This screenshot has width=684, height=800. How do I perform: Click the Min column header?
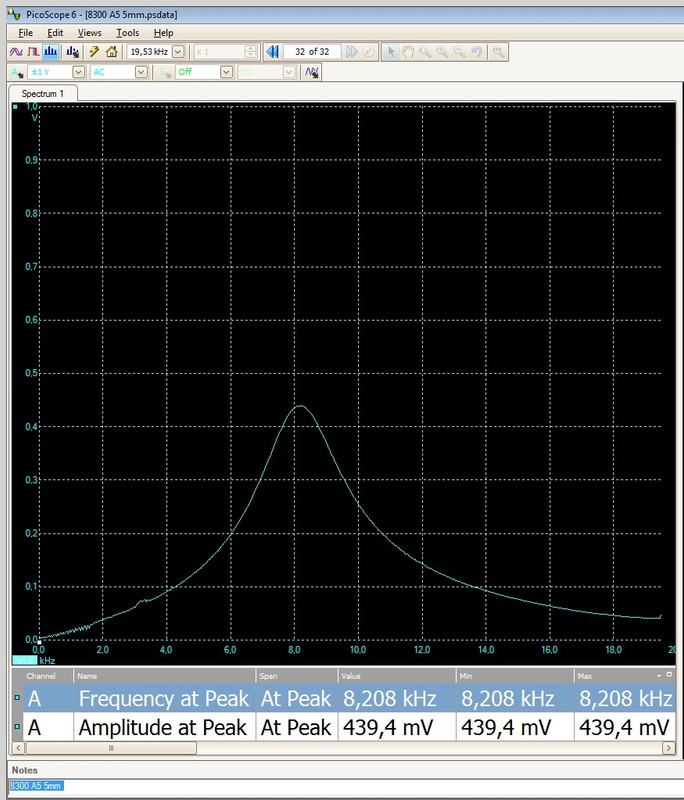(x=515, y=676)
